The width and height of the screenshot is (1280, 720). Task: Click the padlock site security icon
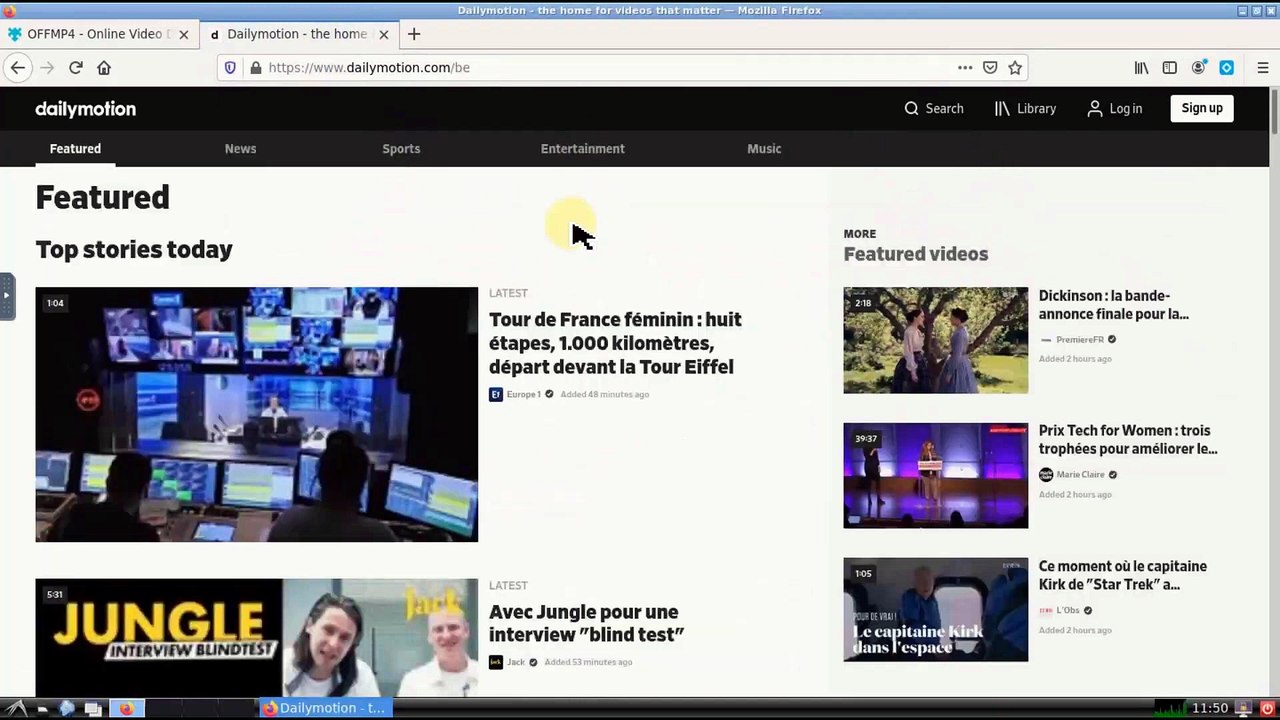(x=255, y=67)
